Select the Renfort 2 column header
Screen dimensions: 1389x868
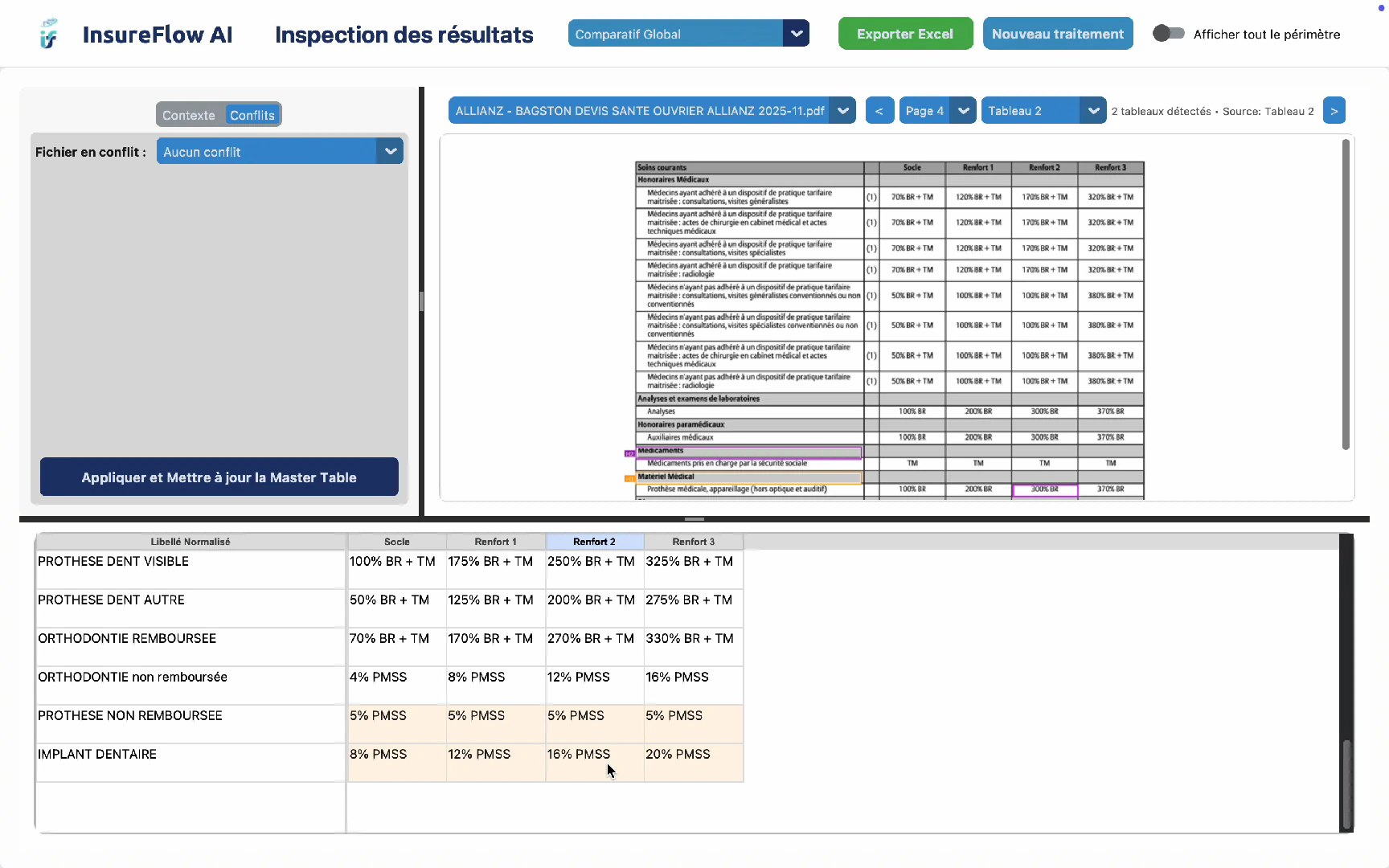point(595,542)
